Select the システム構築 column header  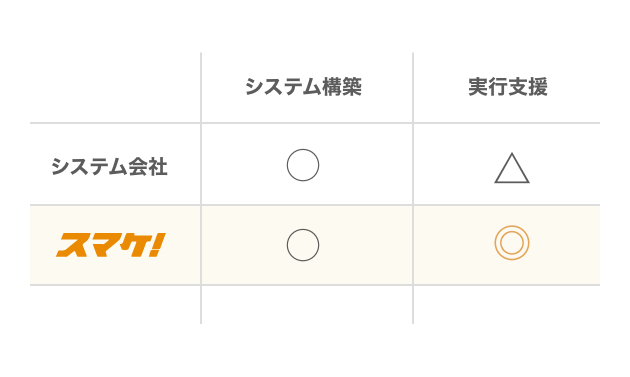(x=303, y=87)
